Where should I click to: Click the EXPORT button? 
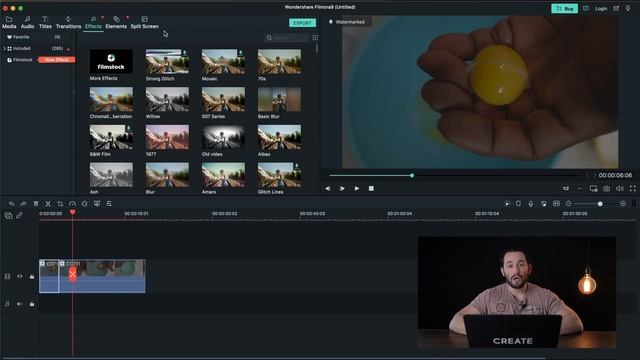pos(302,23)
